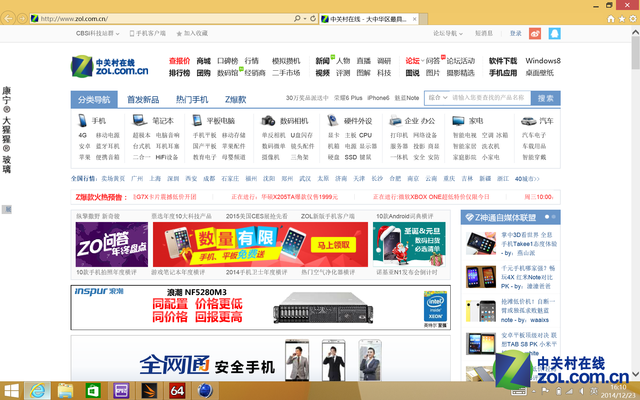Refresh the page with the reload icon
640x400 pixels.
(x=313, y=18)
